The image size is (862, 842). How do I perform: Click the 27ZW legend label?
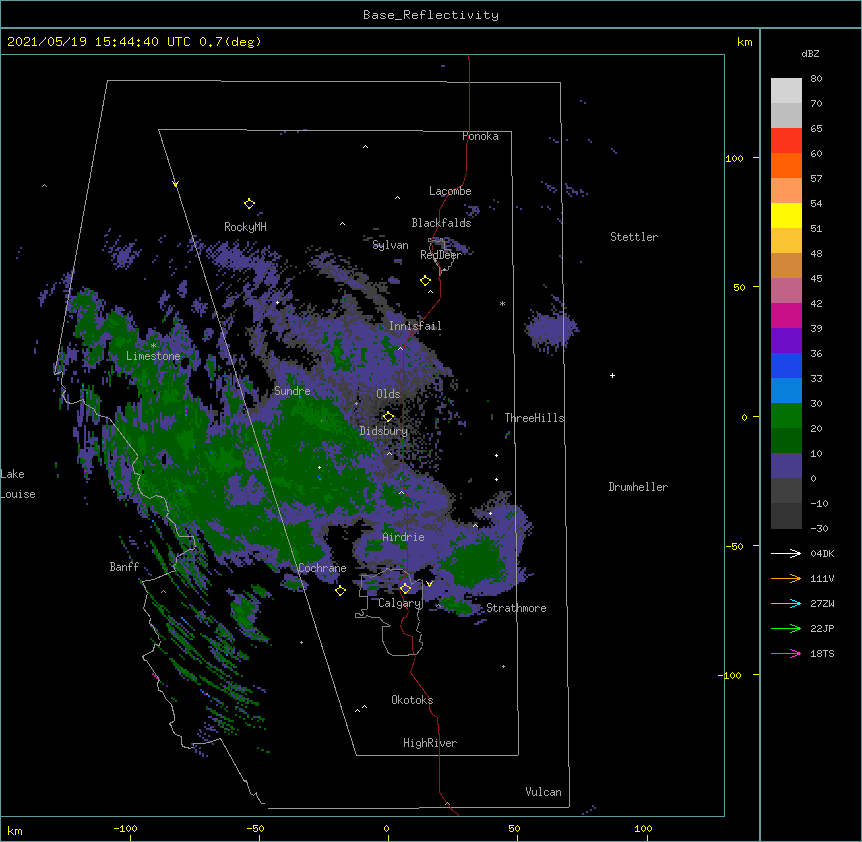tap(822, 603)
